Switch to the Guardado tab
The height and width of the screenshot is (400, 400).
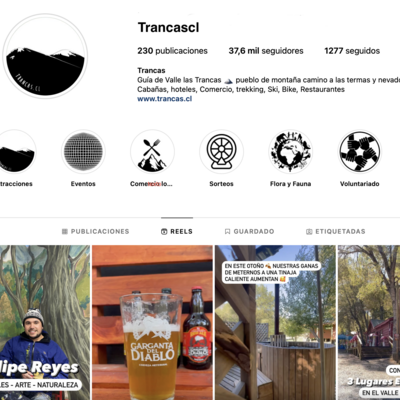[x=249, y=231]
